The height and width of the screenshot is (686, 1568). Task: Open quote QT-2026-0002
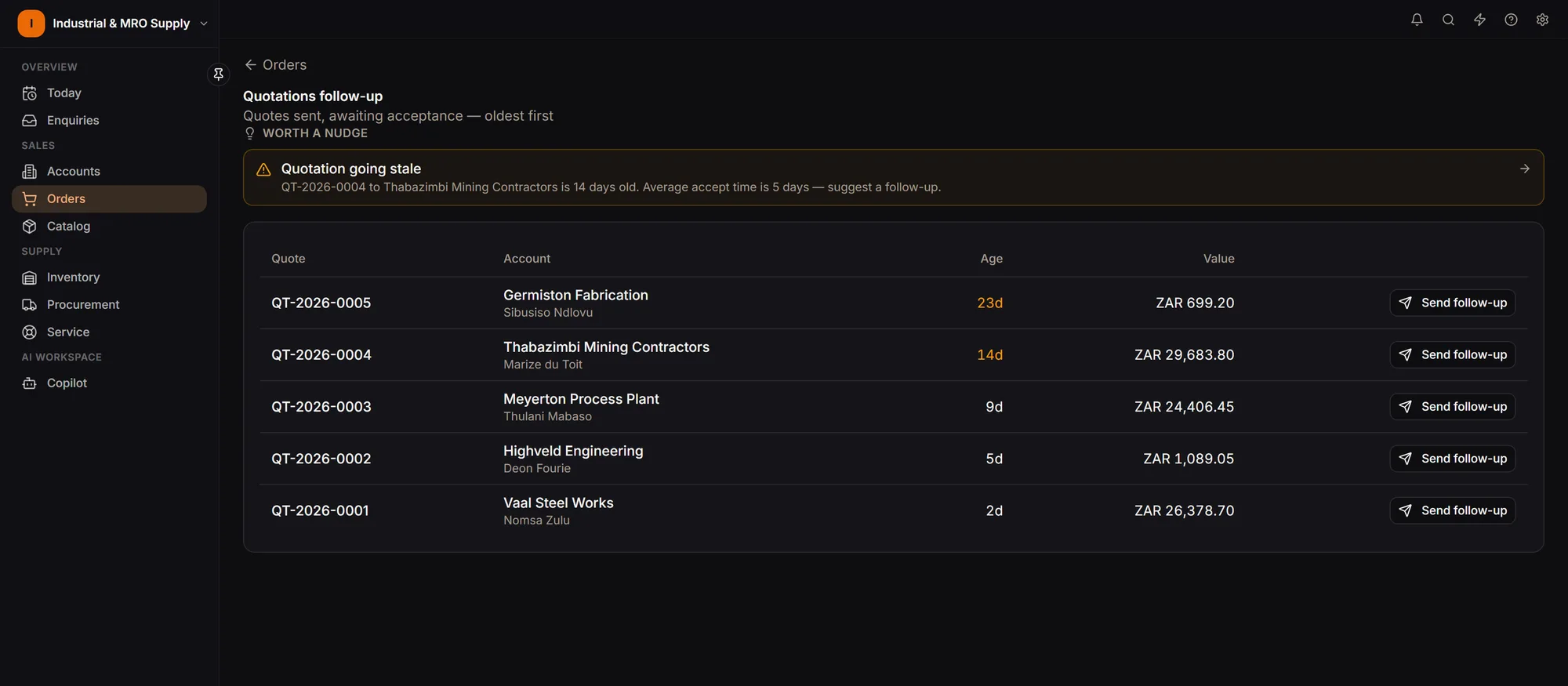coord(321,459)
